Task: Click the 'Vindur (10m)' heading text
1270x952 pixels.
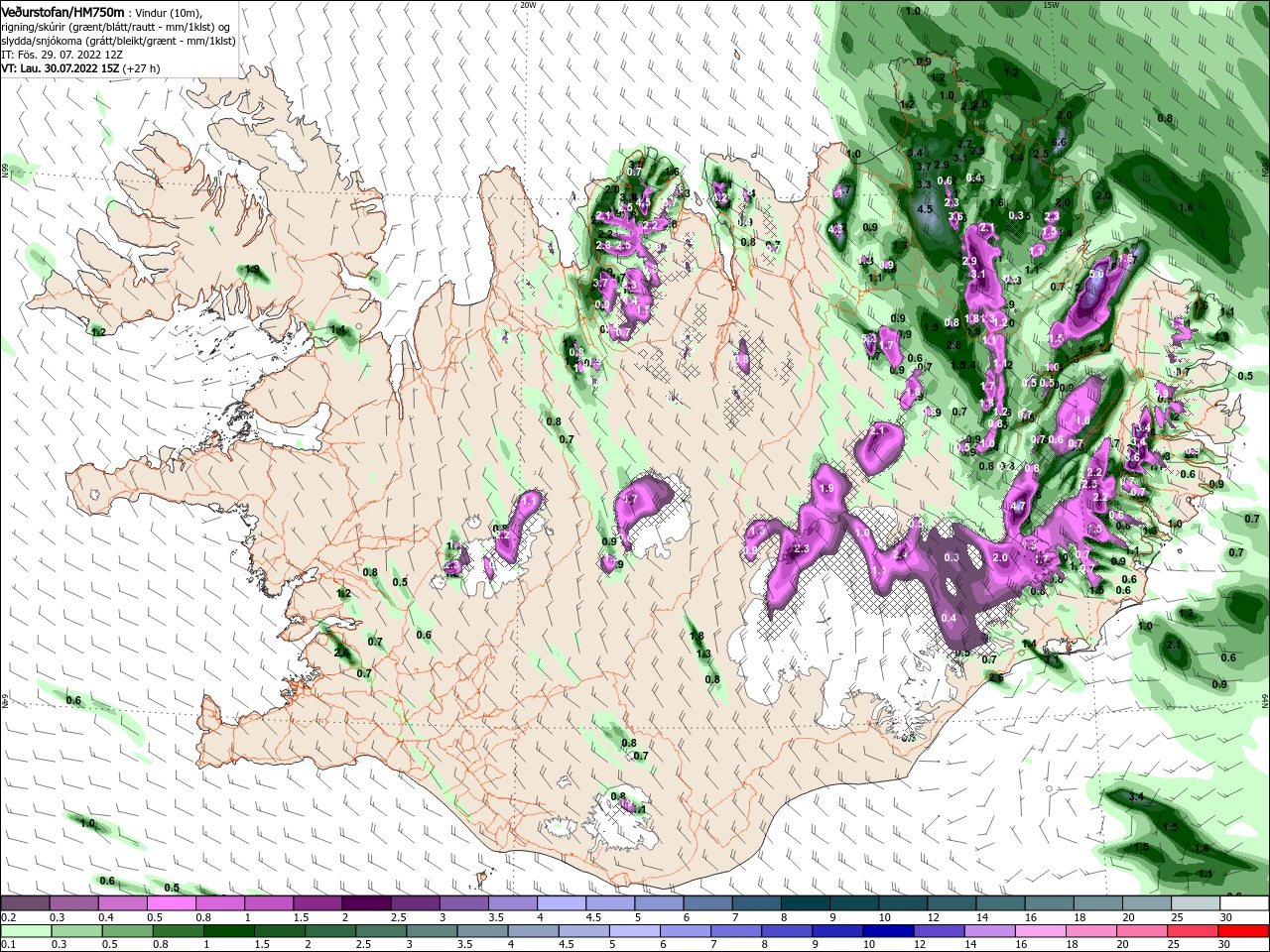Action: [171, 12]
